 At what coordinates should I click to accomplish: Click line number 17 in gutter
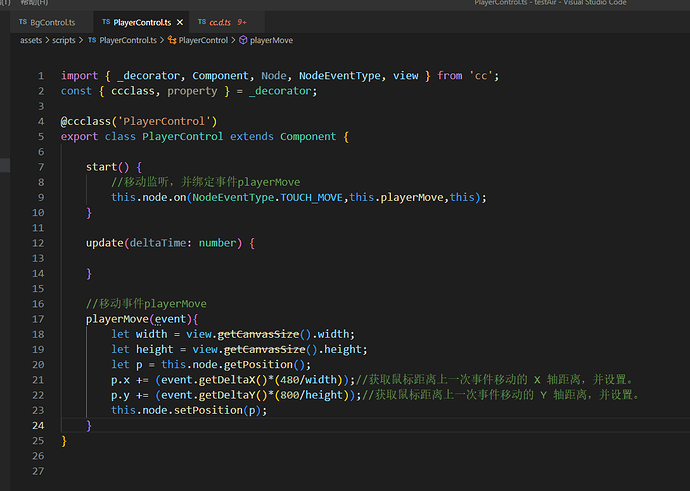coord(38,319)
